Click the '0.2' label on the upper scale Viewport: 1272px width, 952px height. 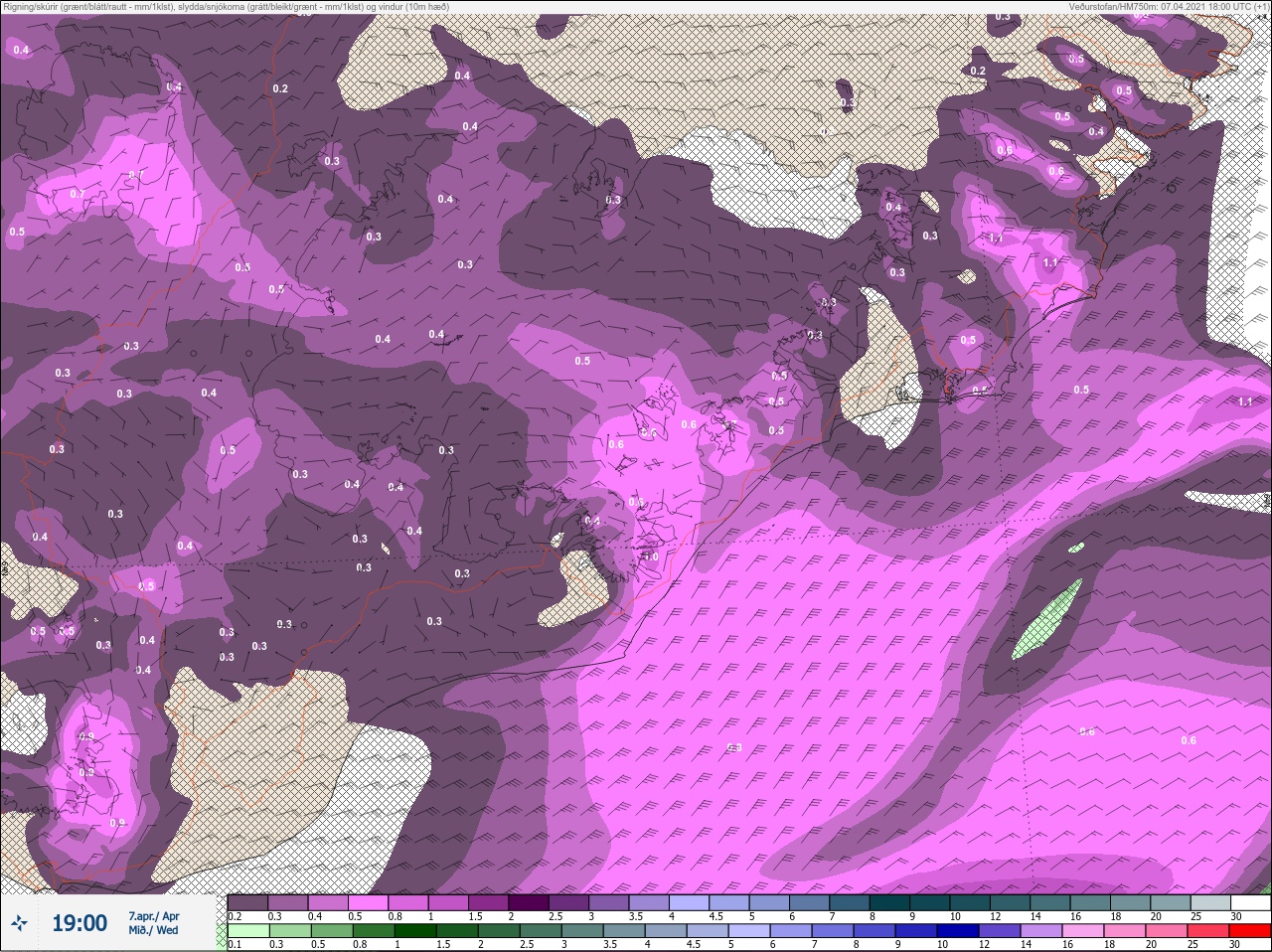[x=235, y=916]
